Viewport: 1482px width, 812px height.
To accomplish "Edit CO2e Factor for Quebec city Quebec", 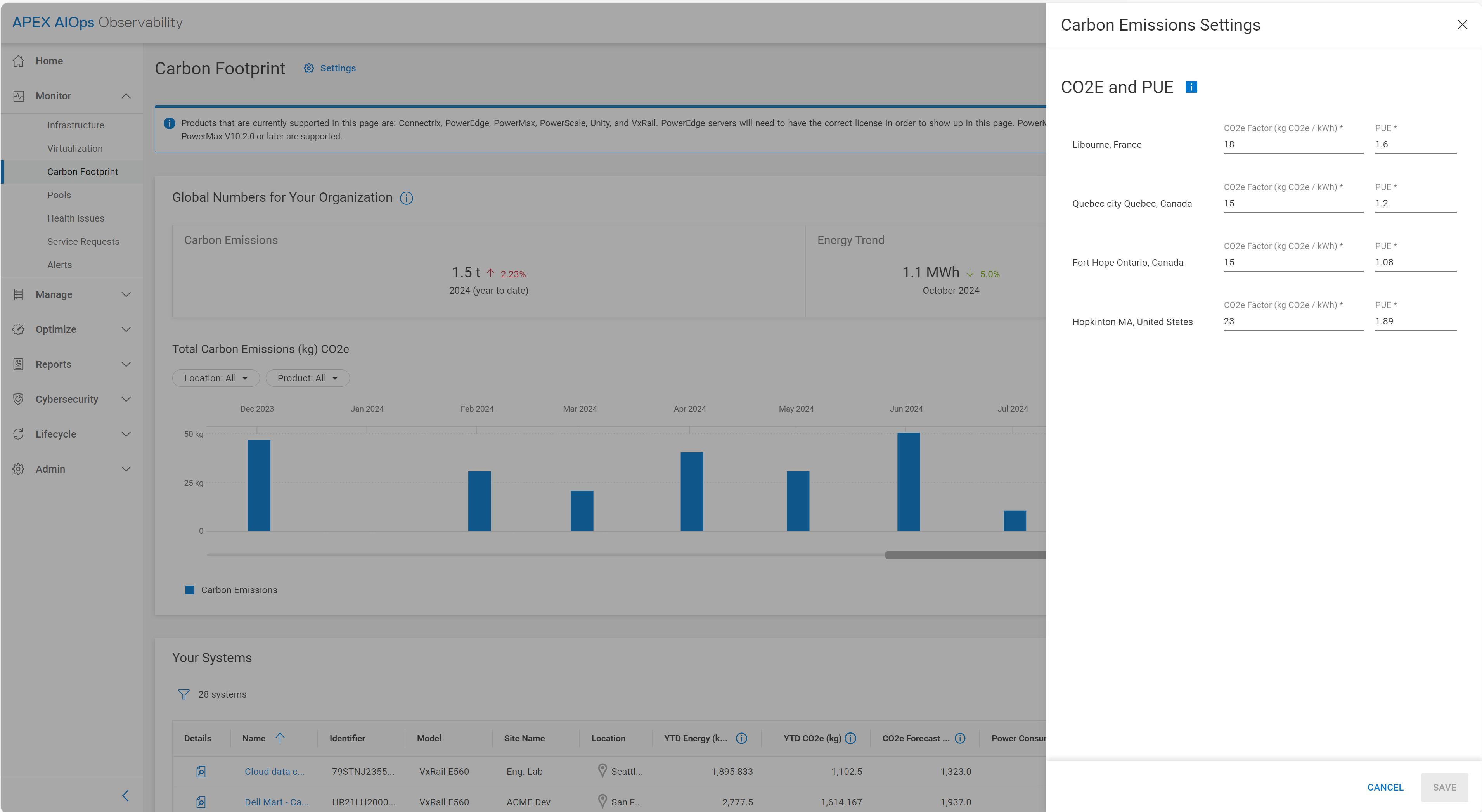I will coord(1293,204).
